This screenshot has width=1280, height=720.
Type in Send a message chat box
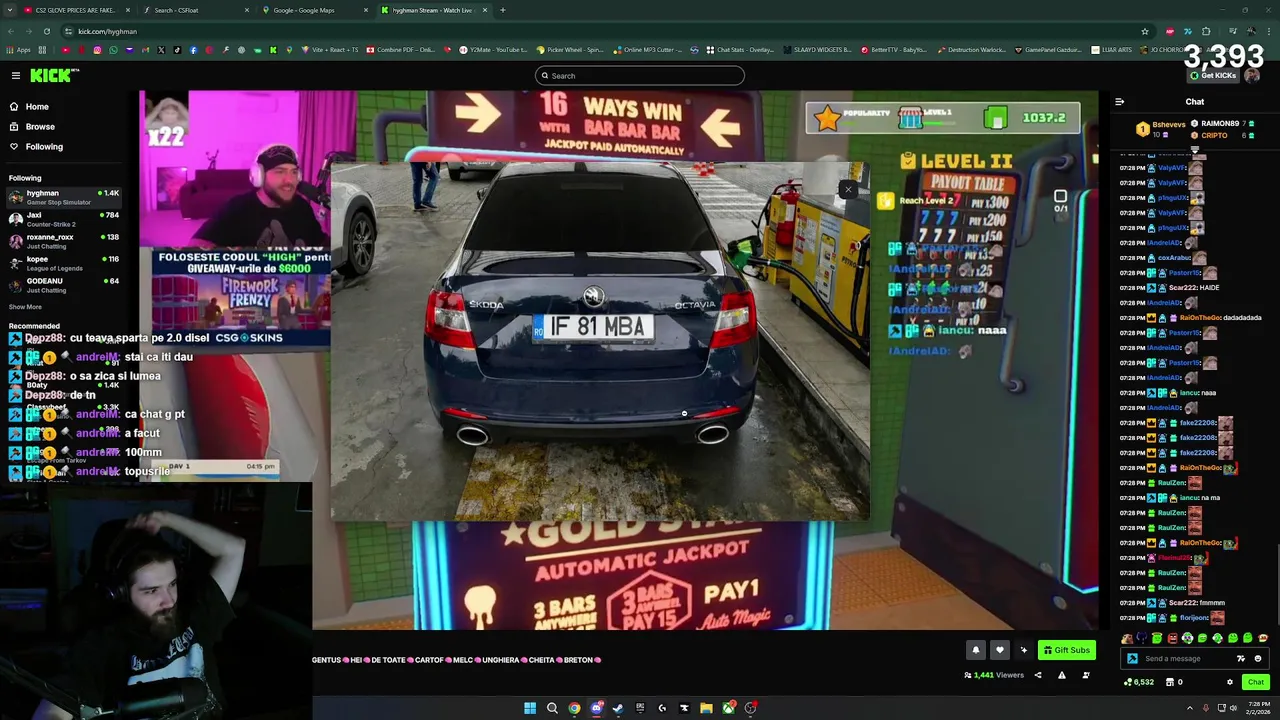point(1185,658)
